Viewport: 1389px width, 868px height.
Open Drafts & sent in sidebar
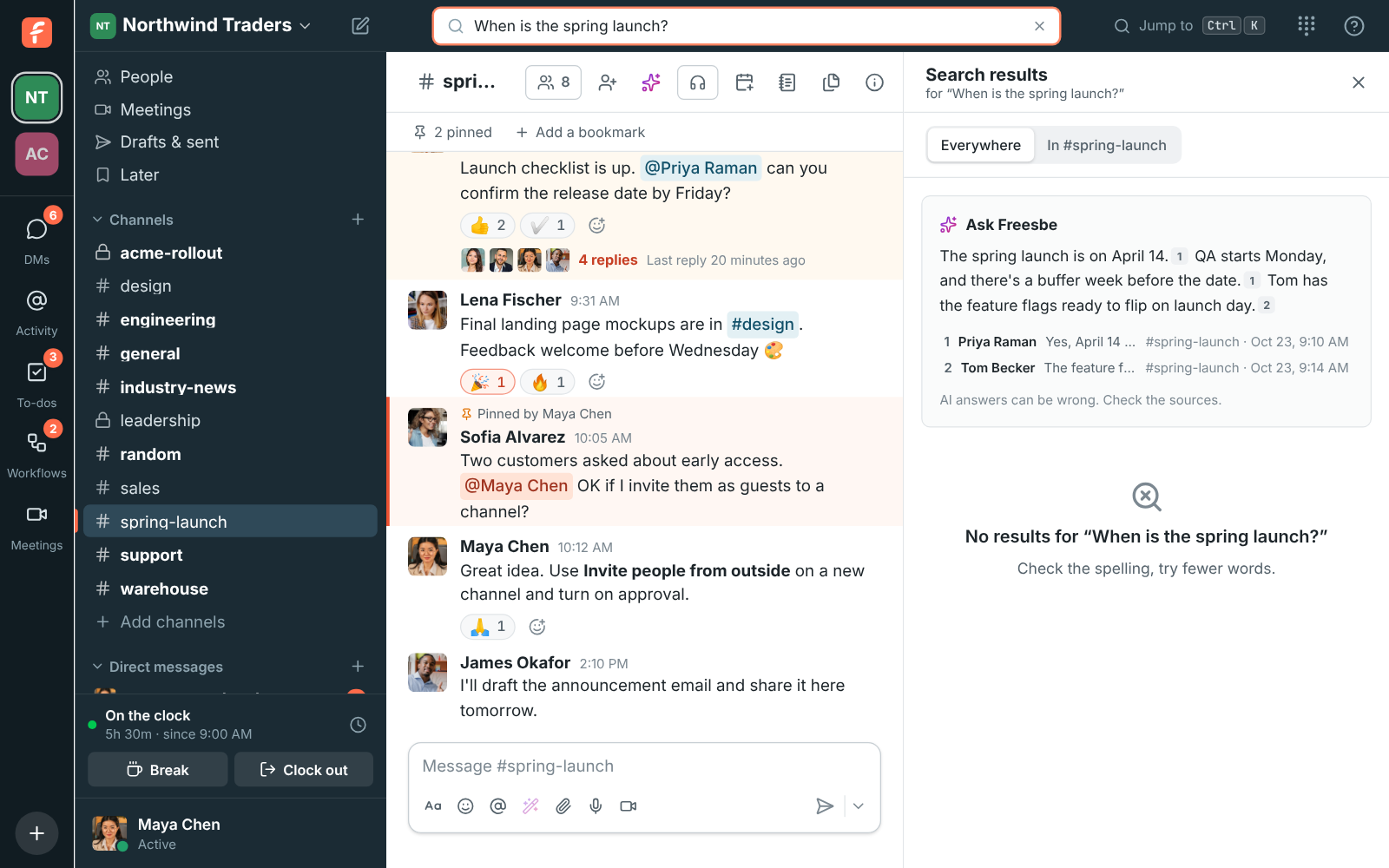(x=230, y=142)
